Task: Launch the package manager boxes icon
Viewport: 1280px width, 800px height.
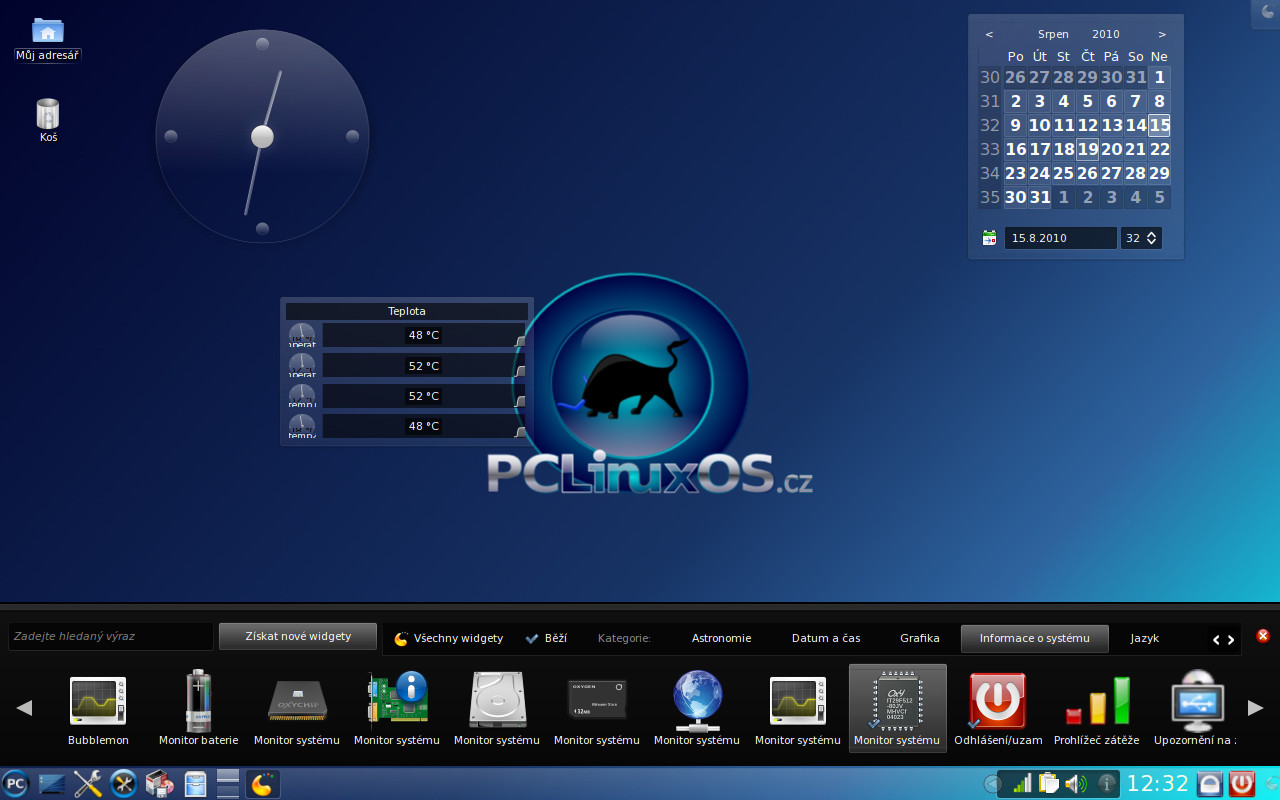Action: (160, 784)
